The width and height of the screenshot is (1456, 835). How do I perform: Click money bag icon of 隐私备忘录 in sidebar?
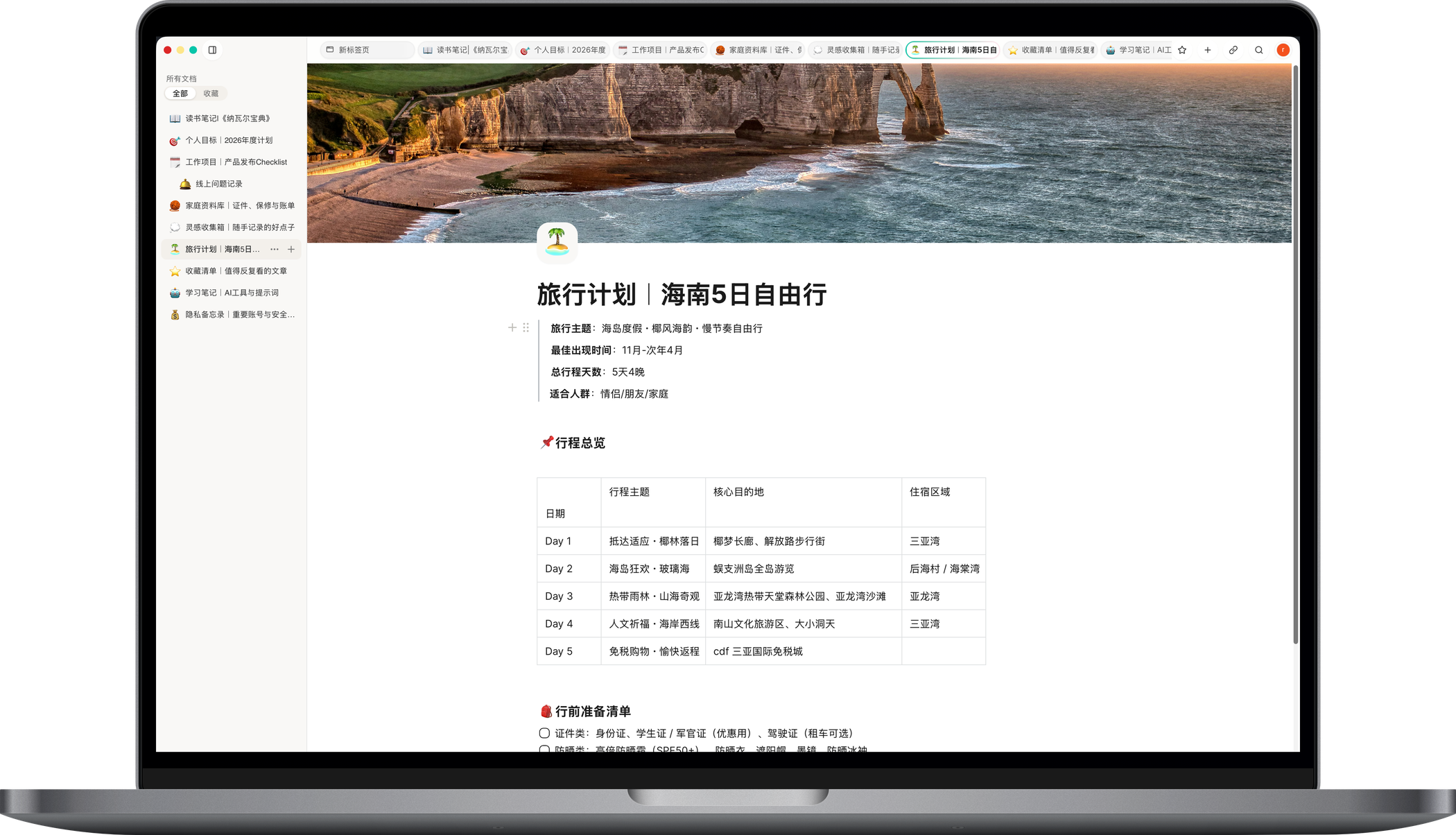(x=175, y=315)
